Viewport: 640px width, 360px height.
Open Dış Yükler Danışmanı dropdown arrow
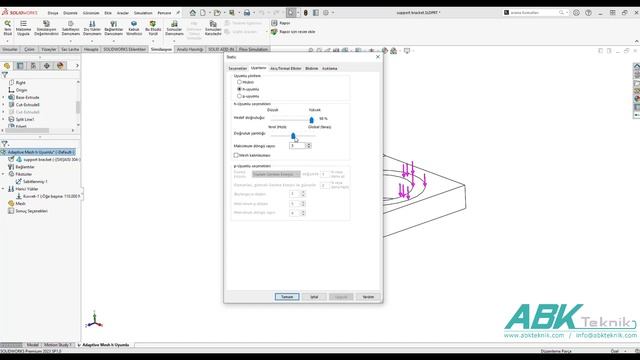click(x=92, y=41)
